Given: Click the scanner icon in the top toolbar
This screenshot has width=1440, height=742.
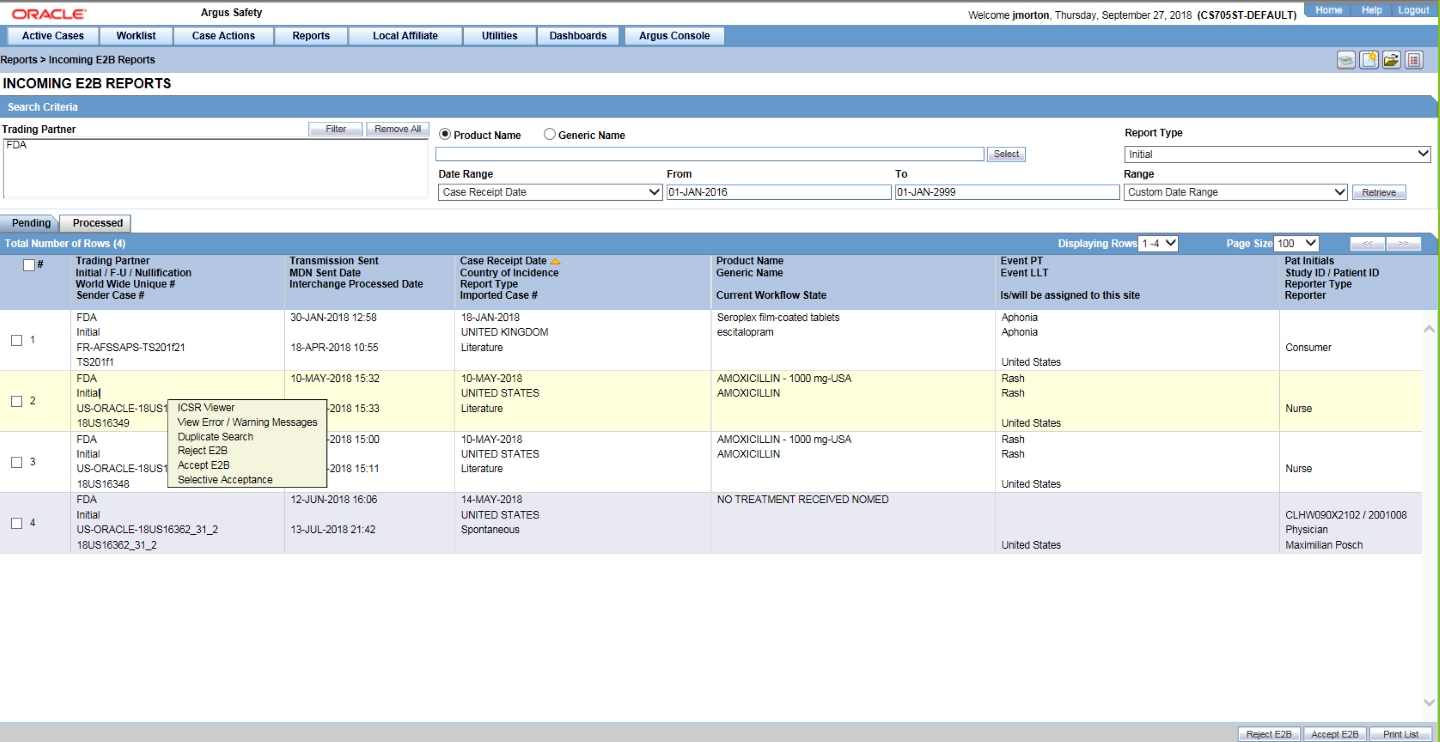Looking at the screenshot, I should pyautogui.click(x=1347, y=60).
